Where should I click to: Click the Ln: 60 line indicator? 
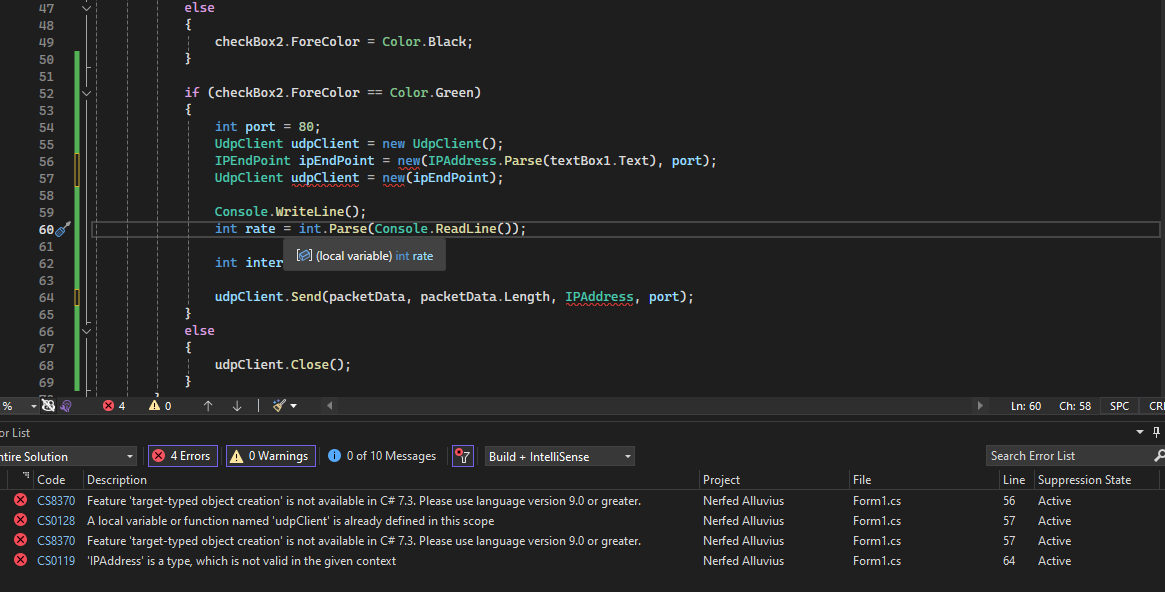pyautogui.click(x=1025, y=406)
